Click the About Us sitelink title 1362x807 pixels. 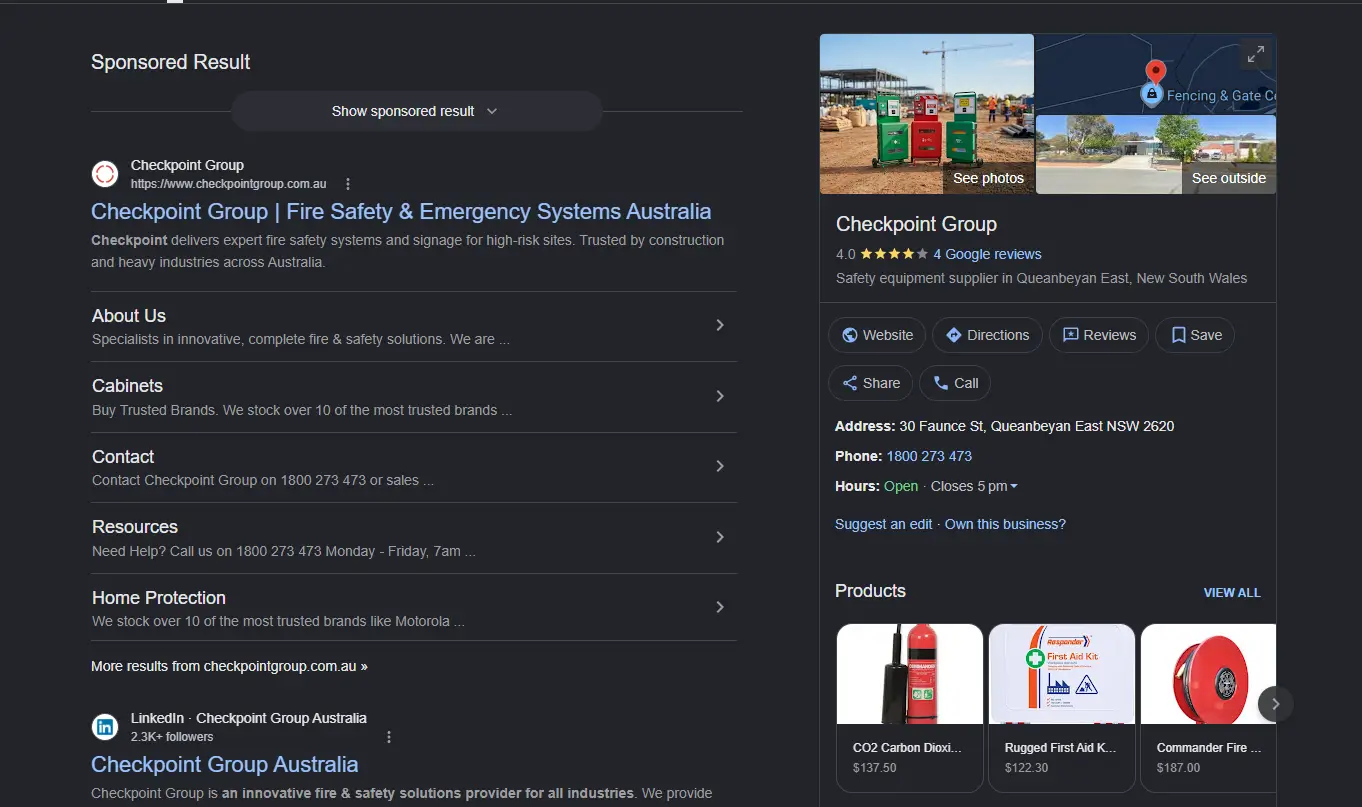129,316
